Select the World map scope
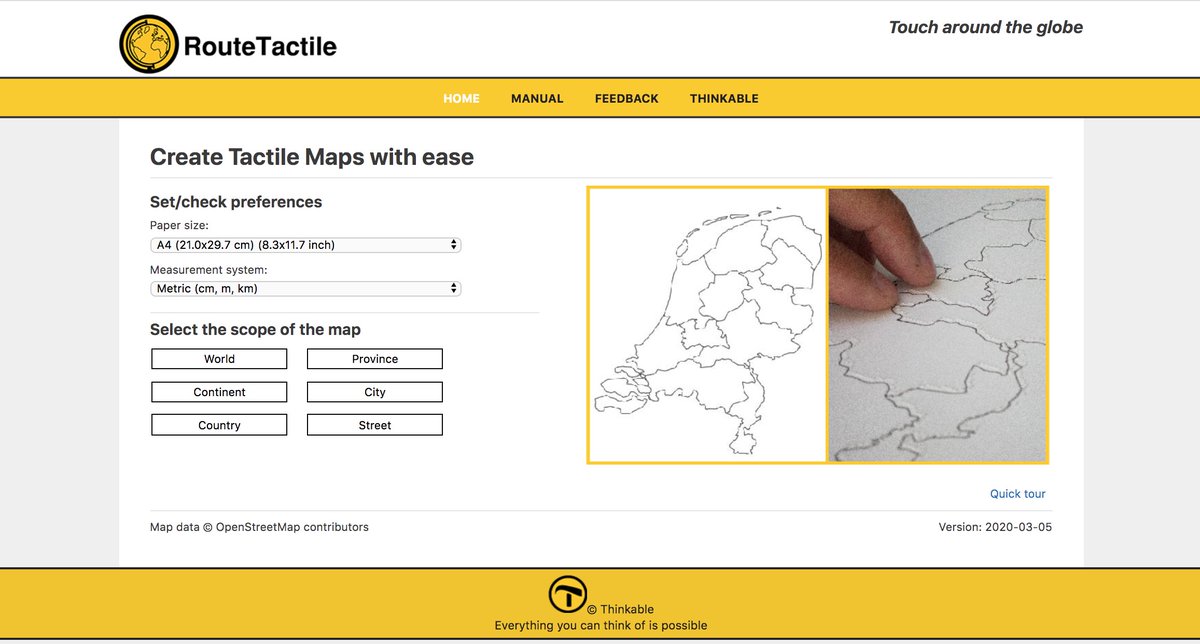The height and width of the screenshot is (644, 1200). (x=219, y=359)
